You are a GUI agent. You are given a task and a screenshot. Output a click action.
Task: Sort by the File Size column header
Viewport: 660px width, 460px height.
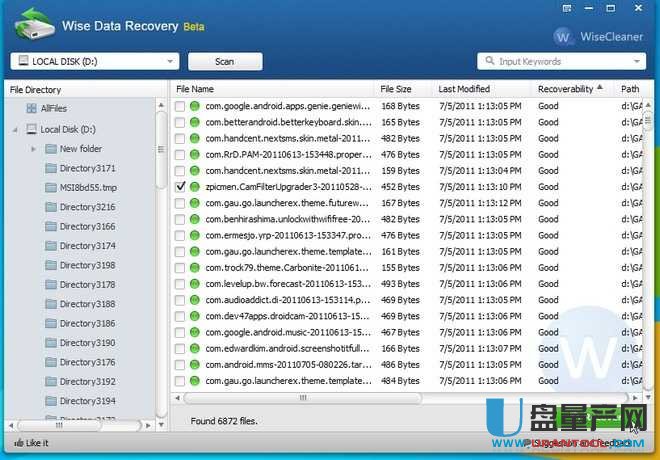[x=395, y=89]
